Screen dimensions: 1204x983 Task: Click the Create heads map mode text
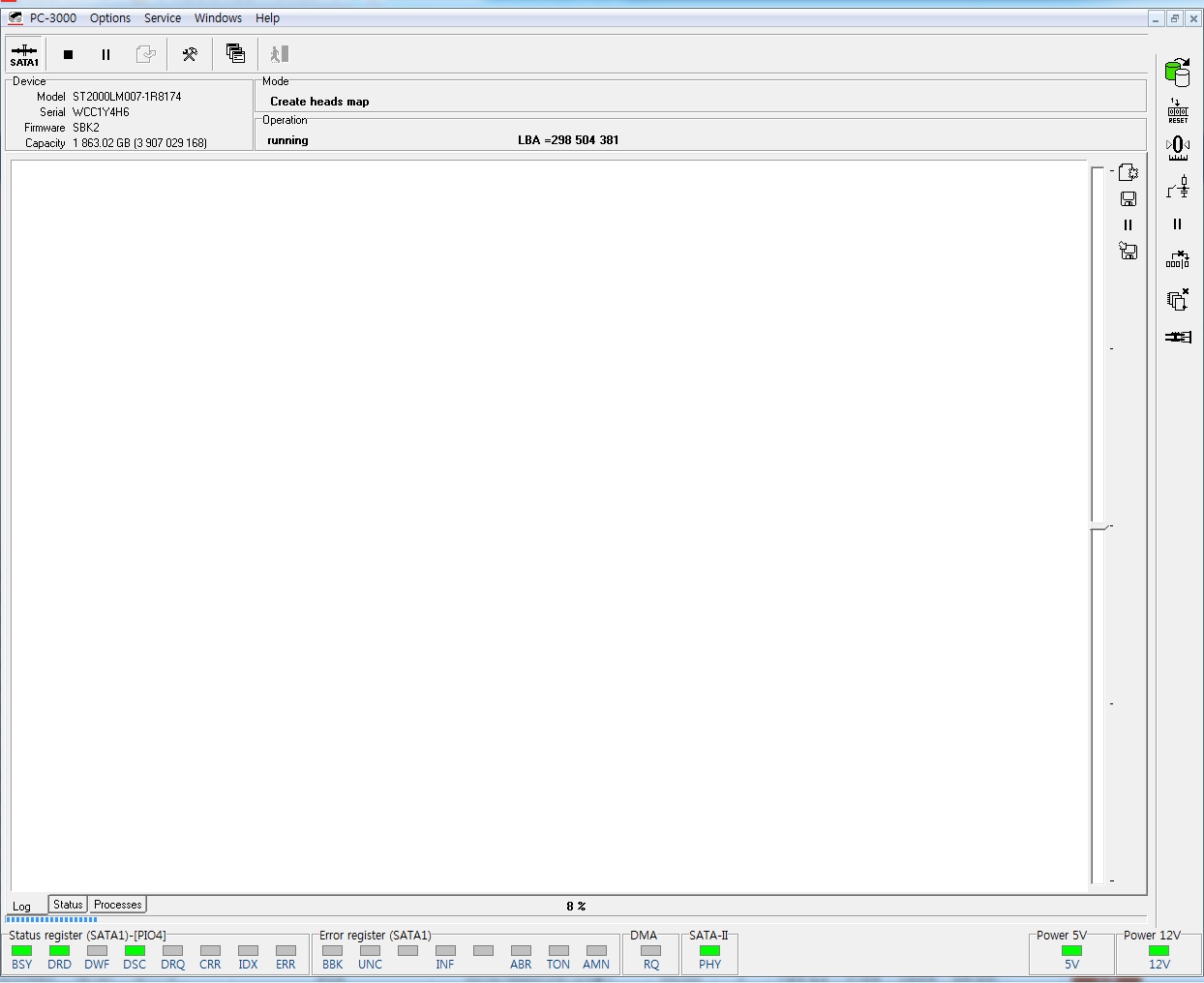click(x=319, y=102)
